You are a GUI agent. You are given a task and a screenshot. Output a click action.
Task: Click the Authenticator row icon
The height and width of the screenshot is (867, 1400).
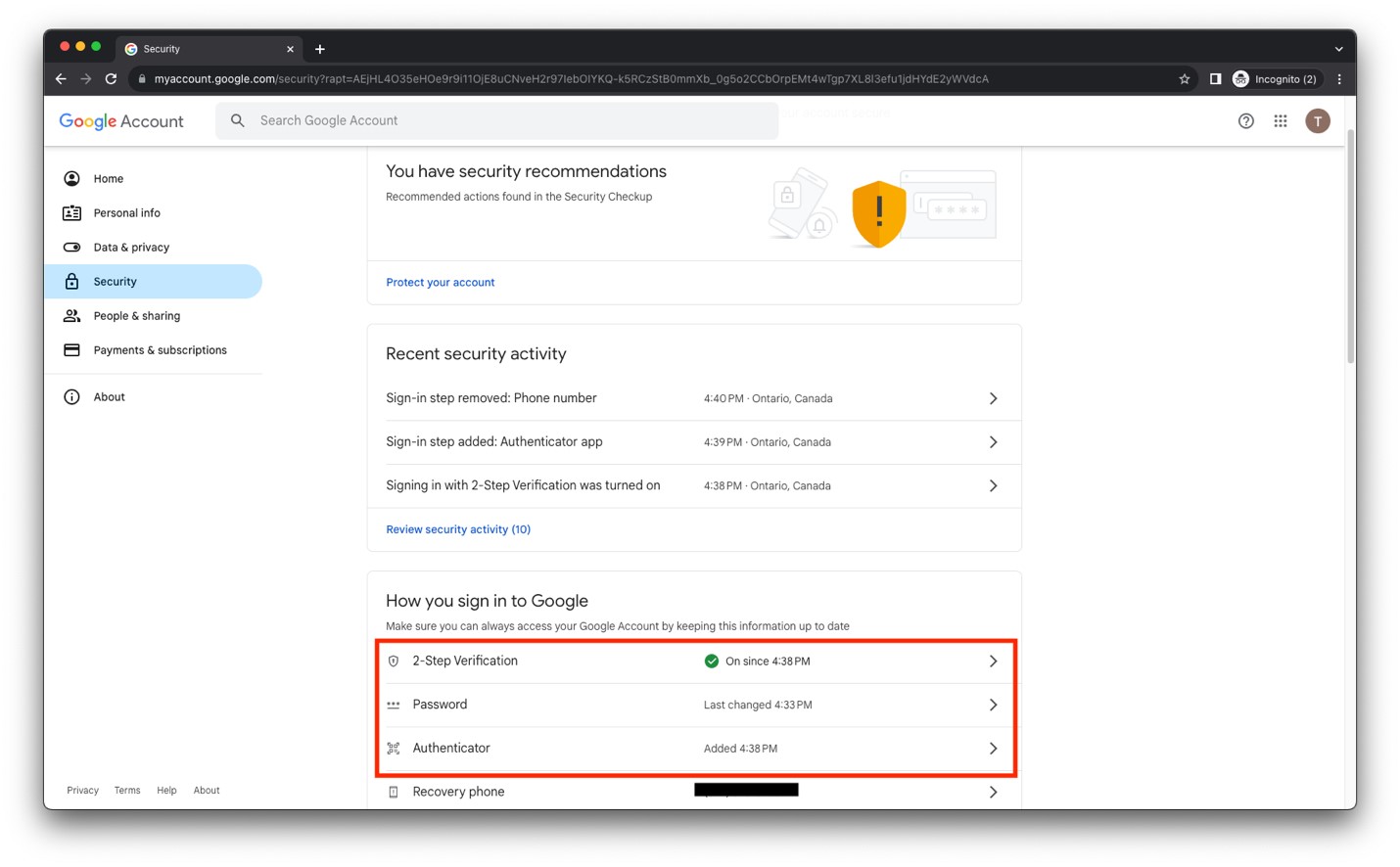[394, 749]
